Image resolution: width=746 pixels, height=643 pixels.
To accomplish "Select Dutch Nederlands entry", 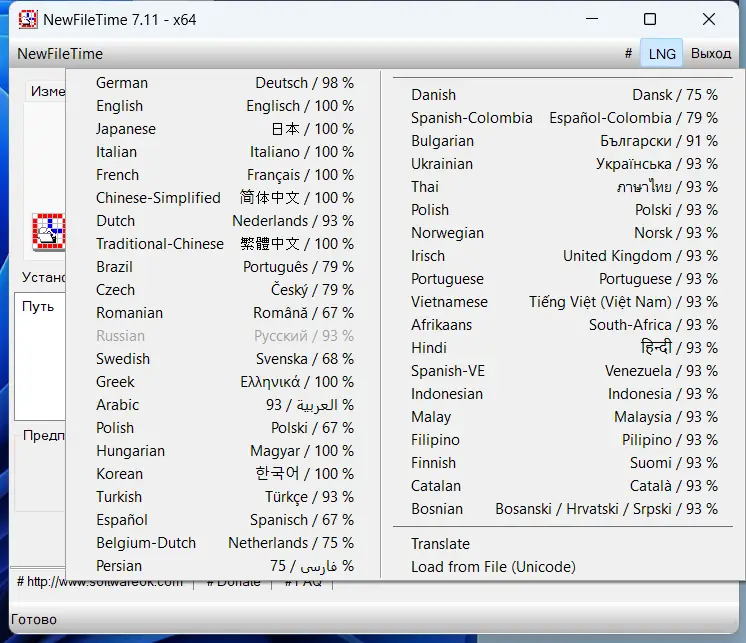I will click(x=224, y=221).
